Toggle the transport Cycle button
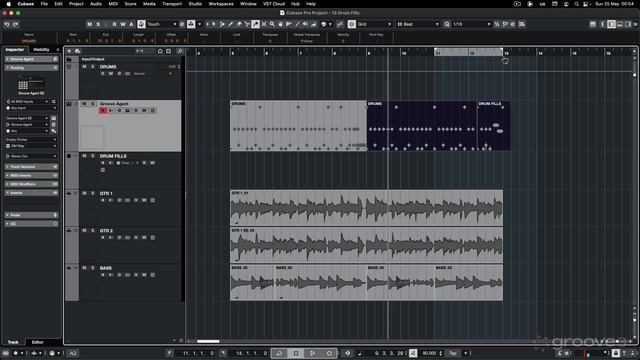Screen dimensions: 640x360 coord(279,353)
